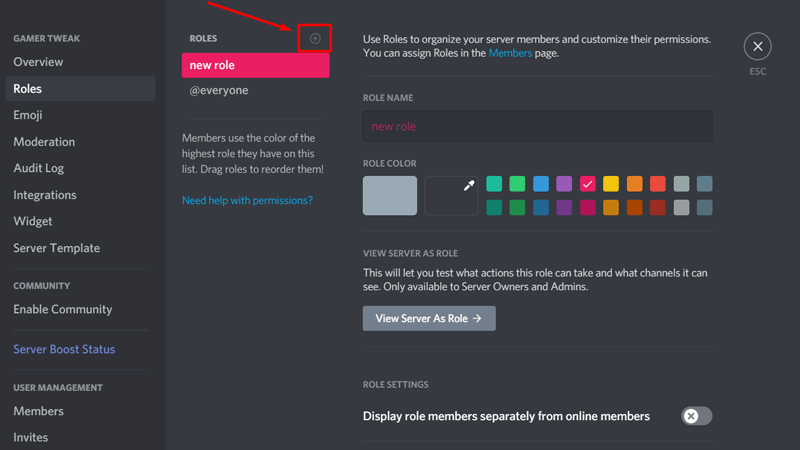Screen dimensions: 800x450
Task: Choose the teal color swatch in top row
Action: (494, 184)
